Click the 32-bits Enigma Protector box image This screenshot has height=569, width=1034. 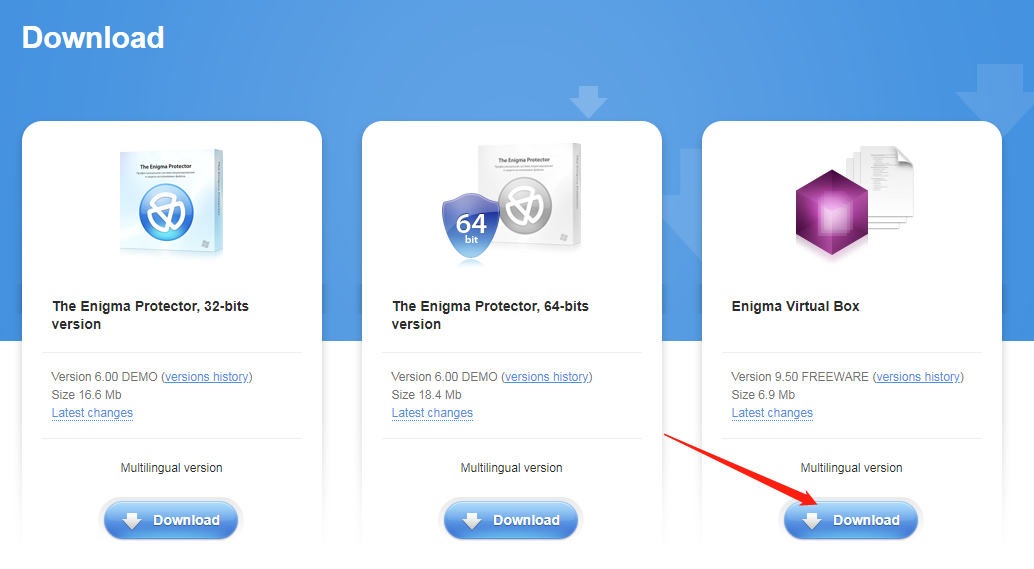point(171,202)
